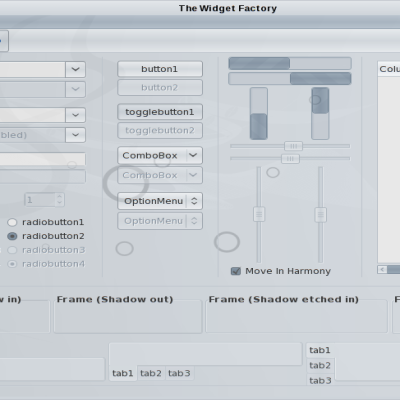Switch to tab3 in the bottom-tab notebook
Viewport: 400px width, 400px height.
[x=179, y=373]
